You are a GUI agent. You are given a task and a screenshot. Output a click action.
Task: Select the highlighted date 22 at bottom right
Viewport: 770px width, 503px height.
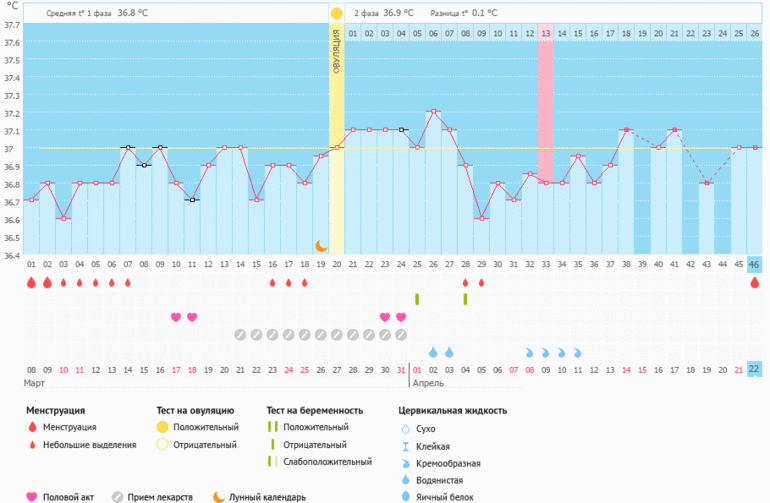coord(754,370)
